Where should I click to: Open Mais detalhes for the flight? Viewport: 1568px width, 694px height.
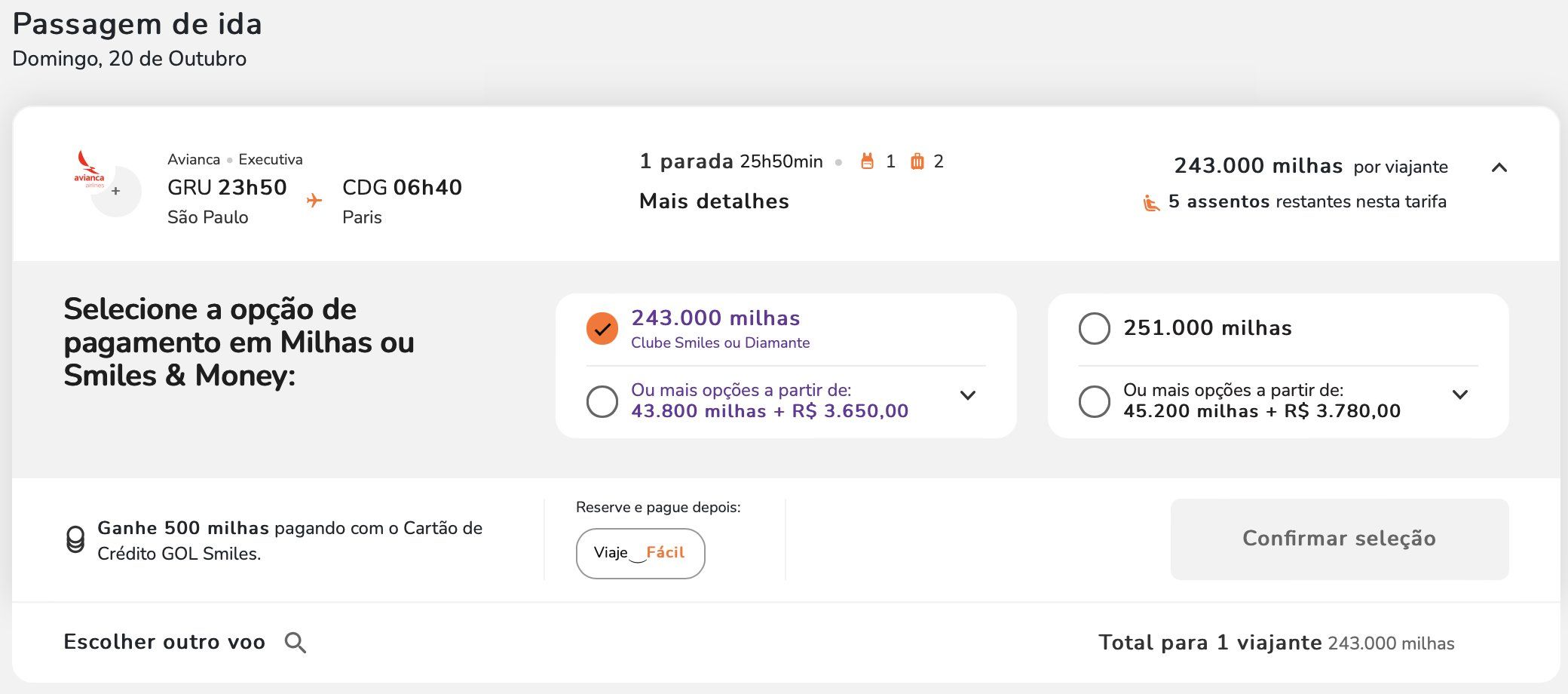(x=714, y=201)
